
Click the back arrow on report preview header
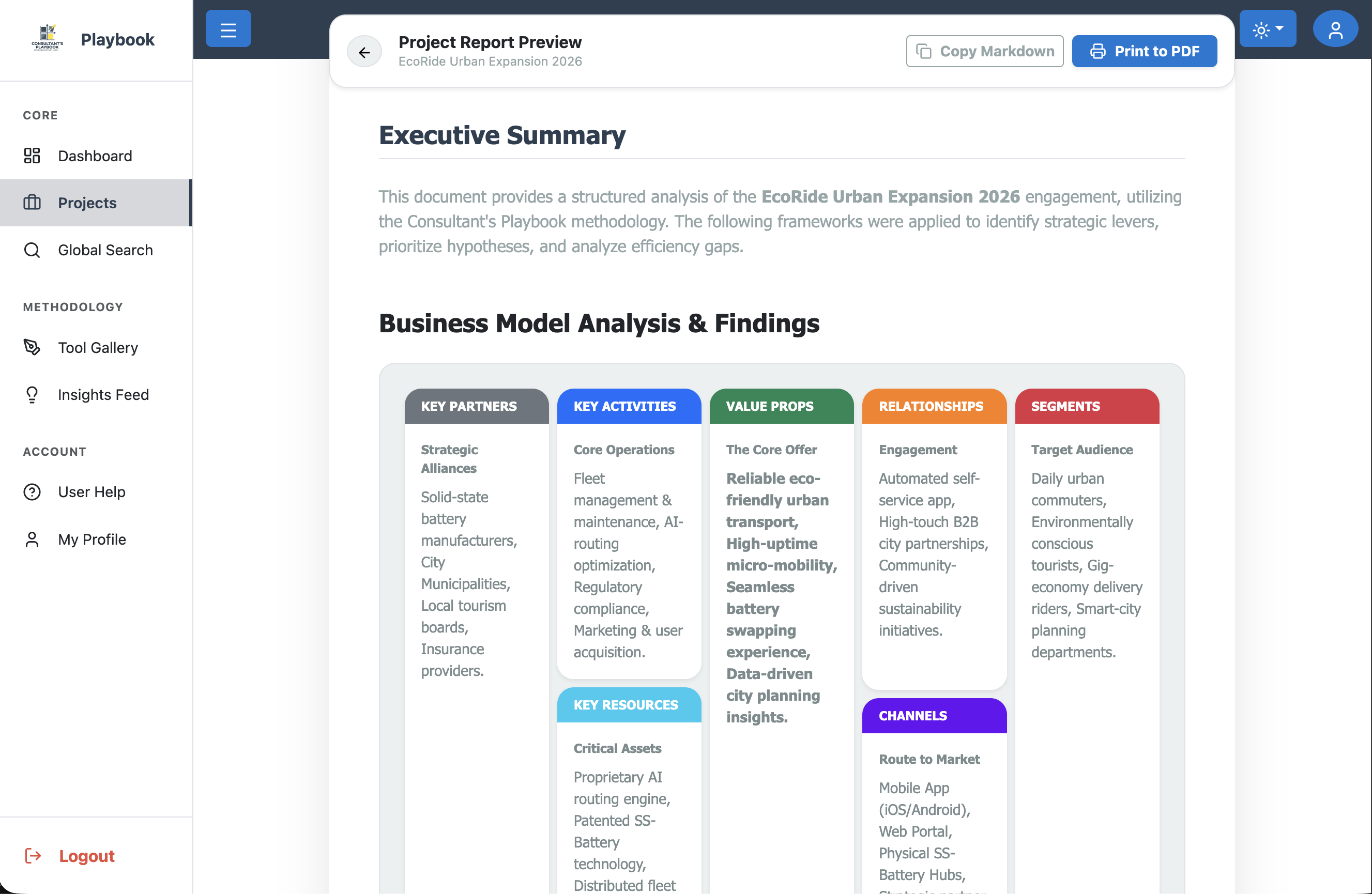tap(364, 51)
